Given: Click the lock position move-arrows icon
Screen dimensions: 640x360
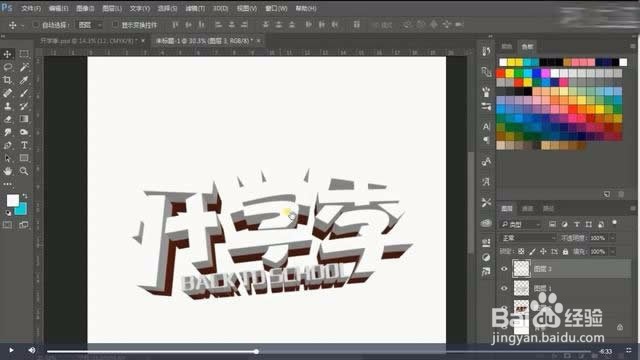Looking at the screenshot, I should [543, 251].
